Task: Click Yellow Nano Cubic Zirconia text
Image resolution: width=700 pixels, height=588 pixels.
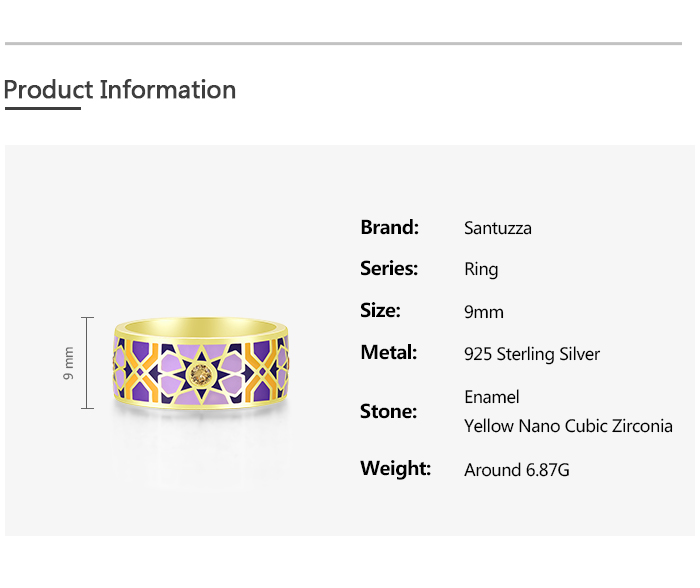Action: click(x=568, y=426)
